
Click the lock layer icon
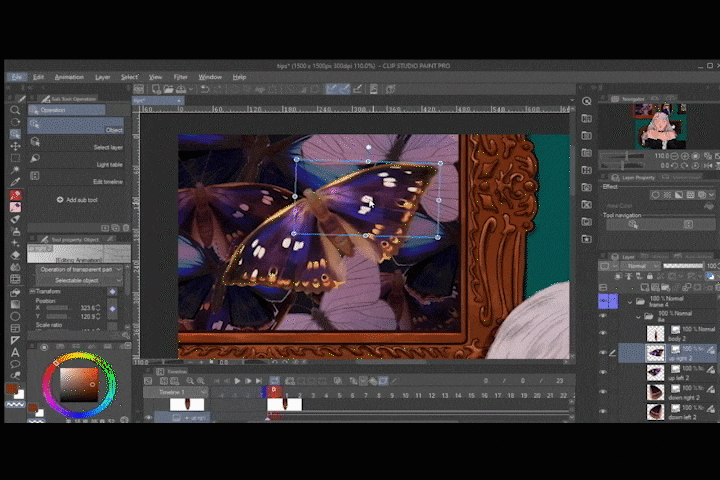point(649,276)
